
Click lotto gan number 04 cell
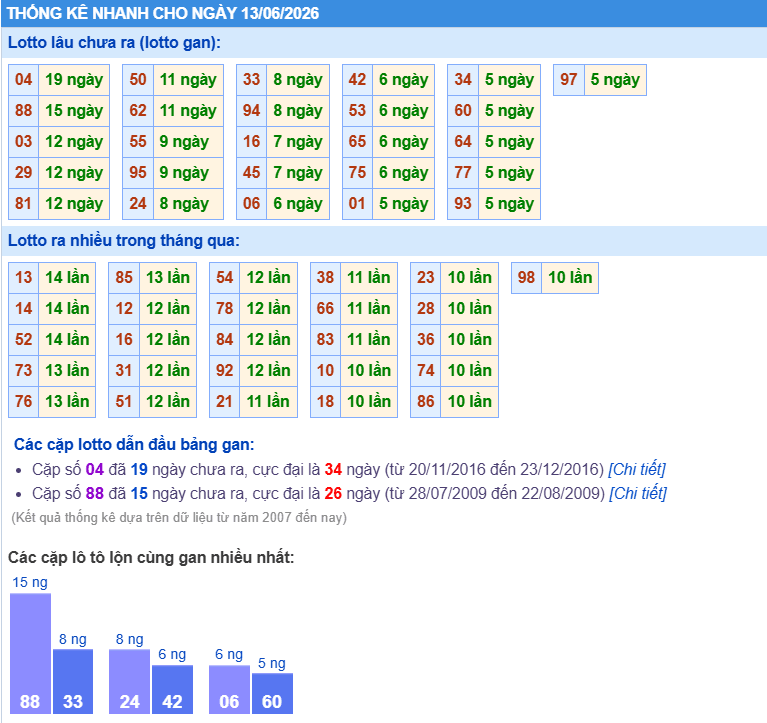pyautogui.click(x=23, y=80)
